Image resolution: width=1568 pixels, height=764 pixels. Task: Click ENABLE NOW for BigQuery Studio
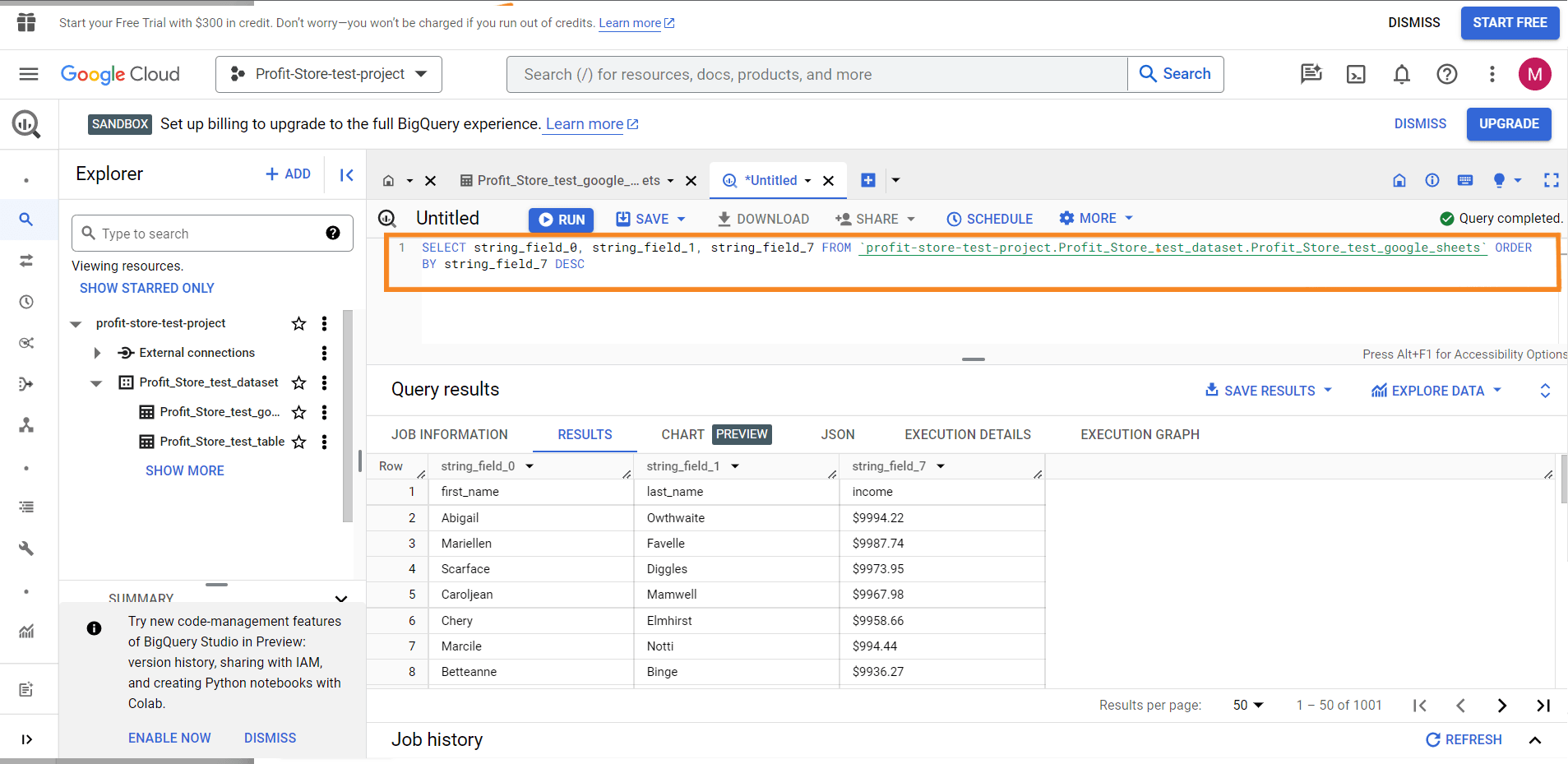point(169,738)
